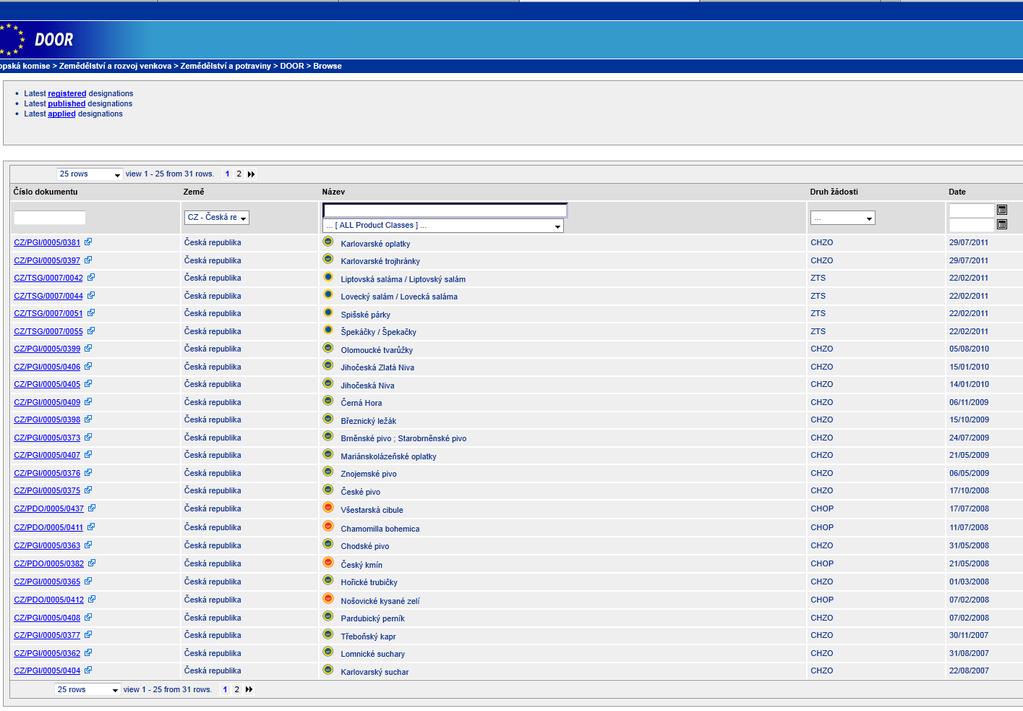Open external-link icon next to CZ/PGI/0005/0399
Image resolution: width=1023 pixels, height=711 pixels.
pyautogui.click(x=88, y=348)
